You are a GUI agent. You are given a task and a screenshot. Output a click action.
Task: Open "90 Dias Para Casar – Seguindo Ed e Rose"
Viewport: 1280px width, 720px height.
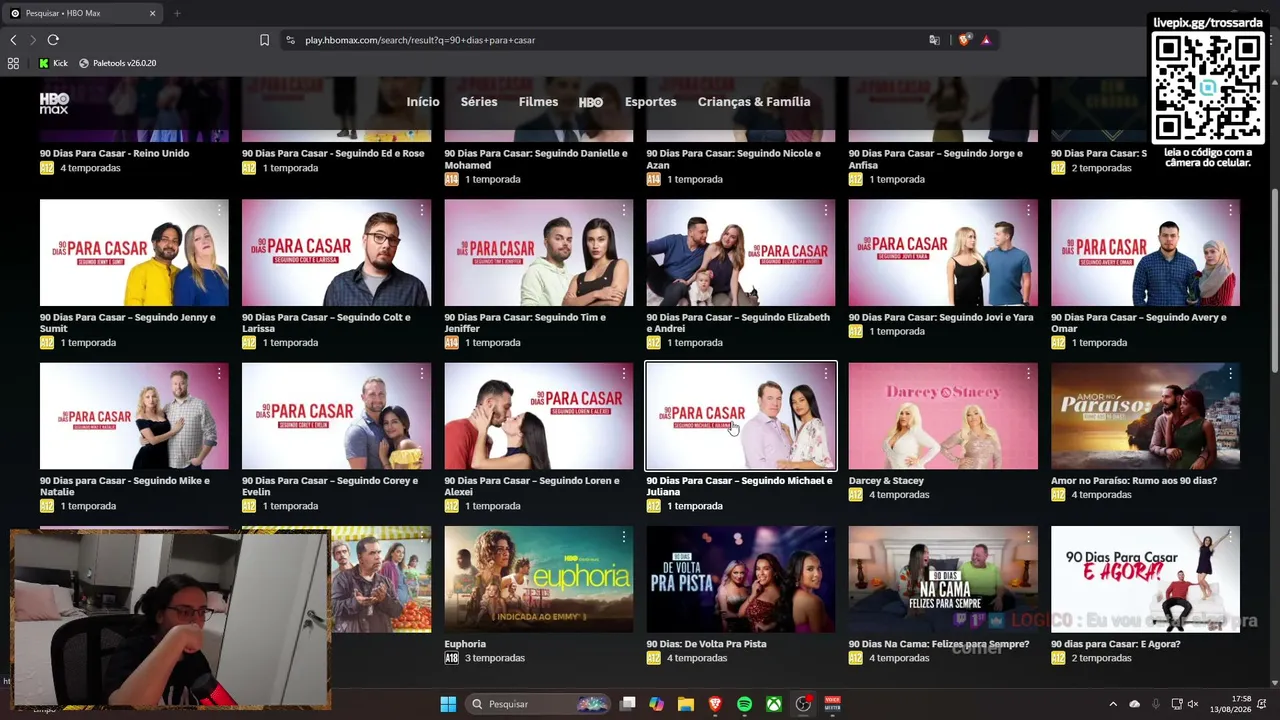pos(333,154)
